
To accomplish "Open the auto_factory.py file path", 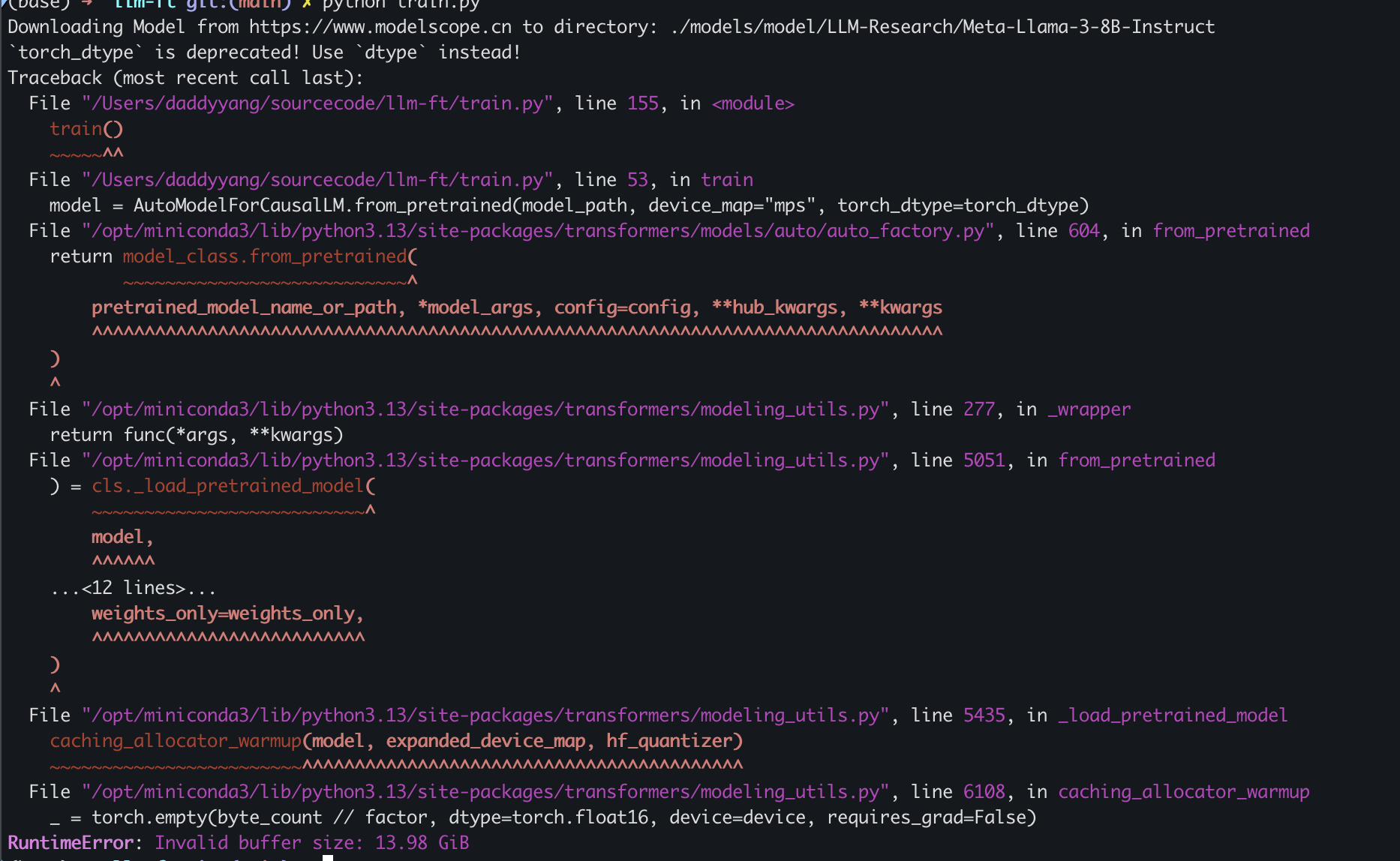I will [537, 231].
